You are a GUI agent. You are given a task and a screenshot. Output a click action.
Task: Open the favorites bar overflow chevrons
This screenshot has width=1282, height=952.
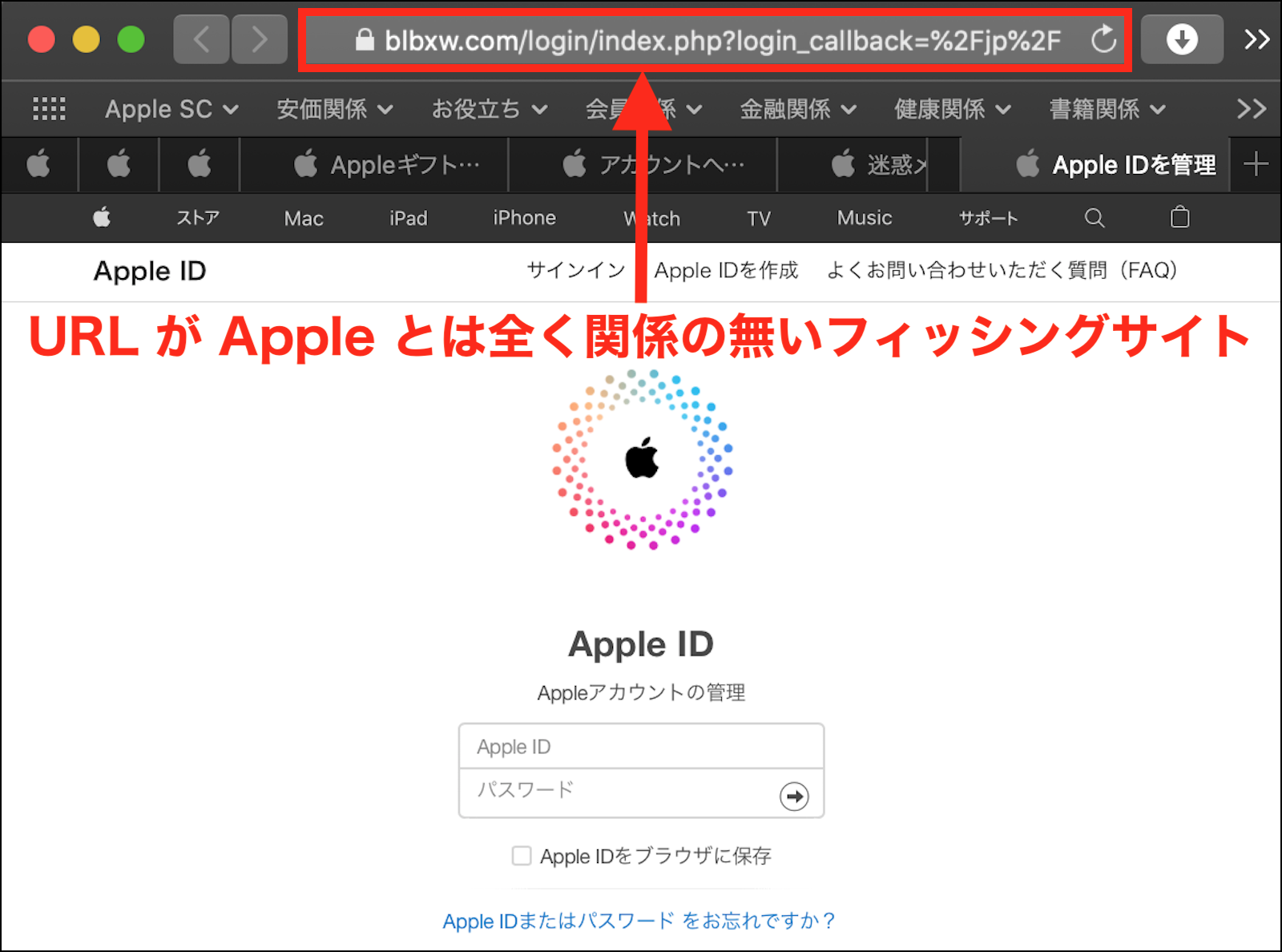pyautogui.click(x=1252, y=108)
